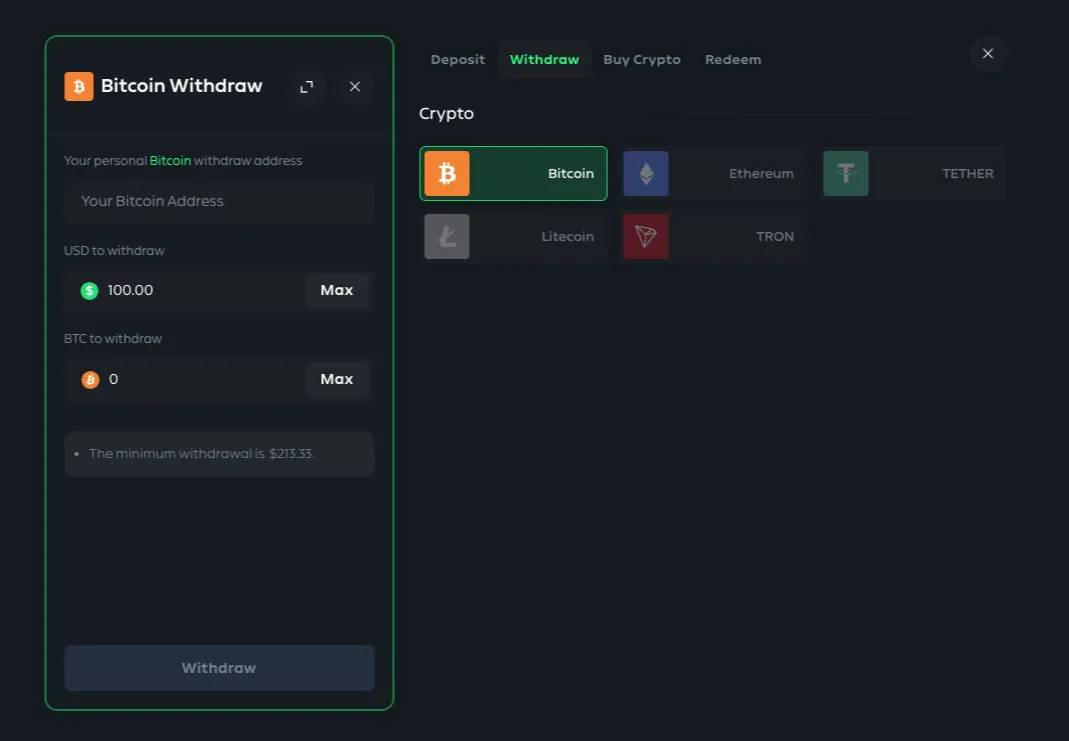Select Bitcoin as the withdrawal currency
Image resolution: width=1069 pixels, height=741 pixels.
pyautogui.click(x=513, y=172)
